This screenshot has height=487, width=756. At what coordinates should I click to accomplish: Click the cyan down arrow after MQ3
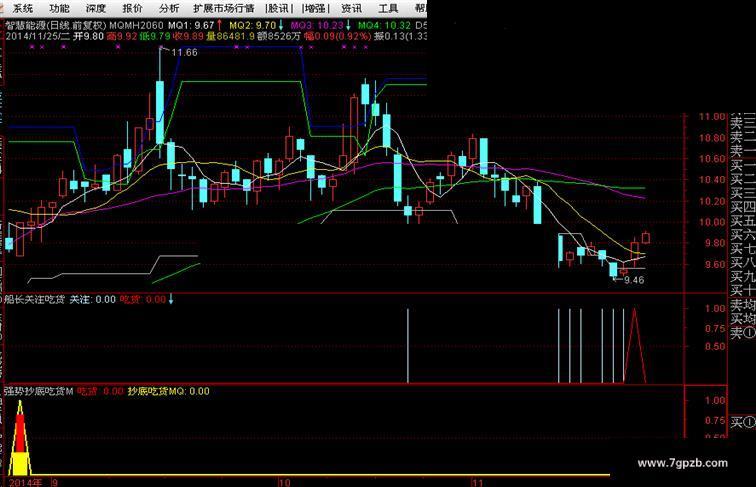348,25
